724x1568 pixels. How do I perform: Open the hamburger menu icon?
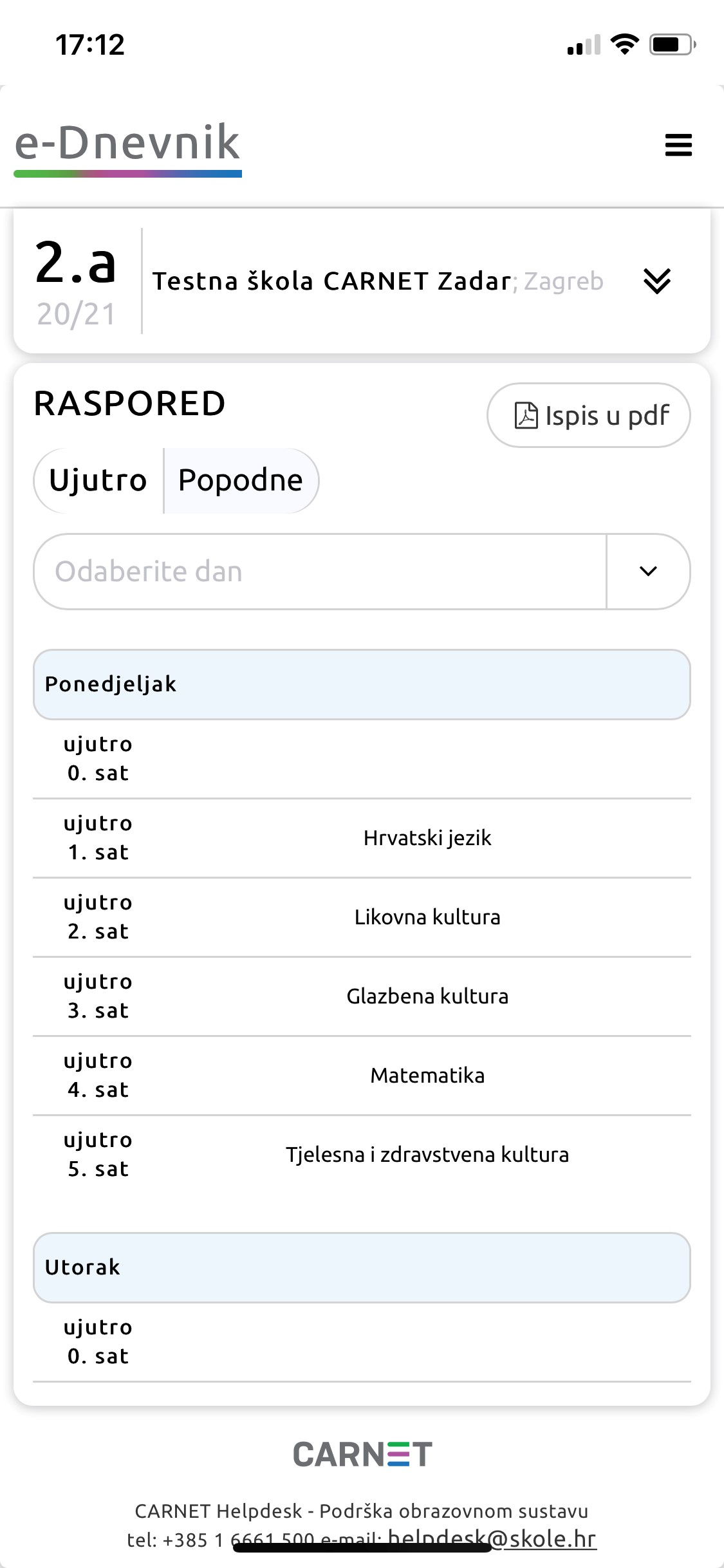pyautogui.click(x=678, y=145)
